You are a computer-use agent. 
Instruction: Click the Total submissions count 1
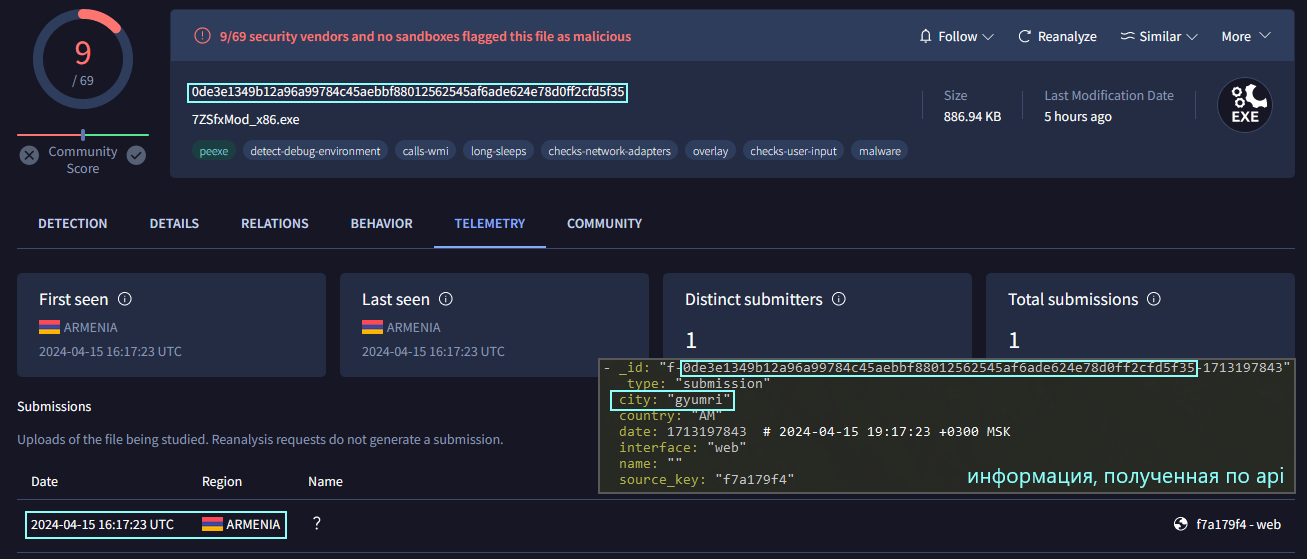coord(1013,340)
